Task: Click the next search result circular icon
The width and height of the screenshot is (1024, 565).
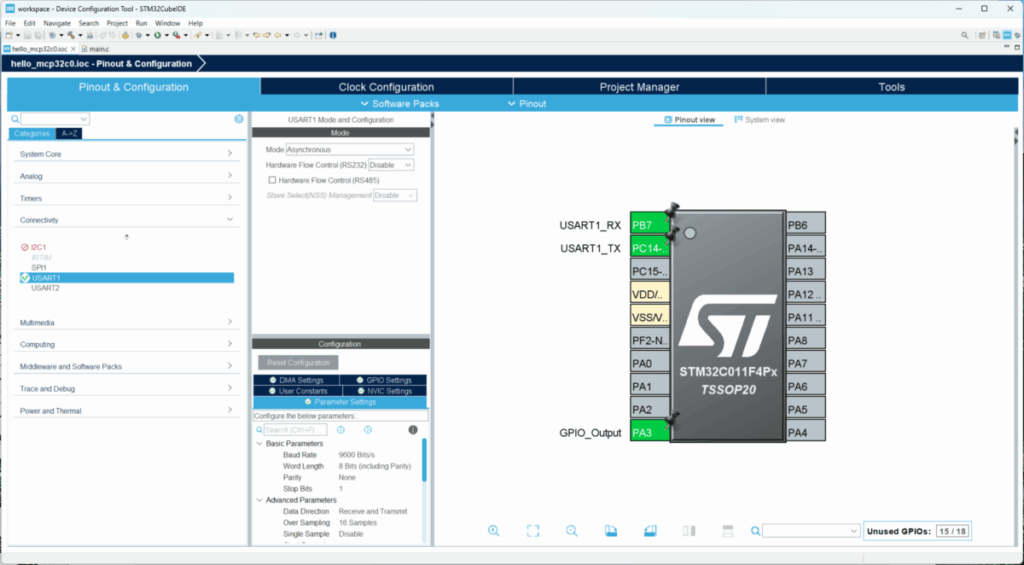Action: [x=368, y=430]
